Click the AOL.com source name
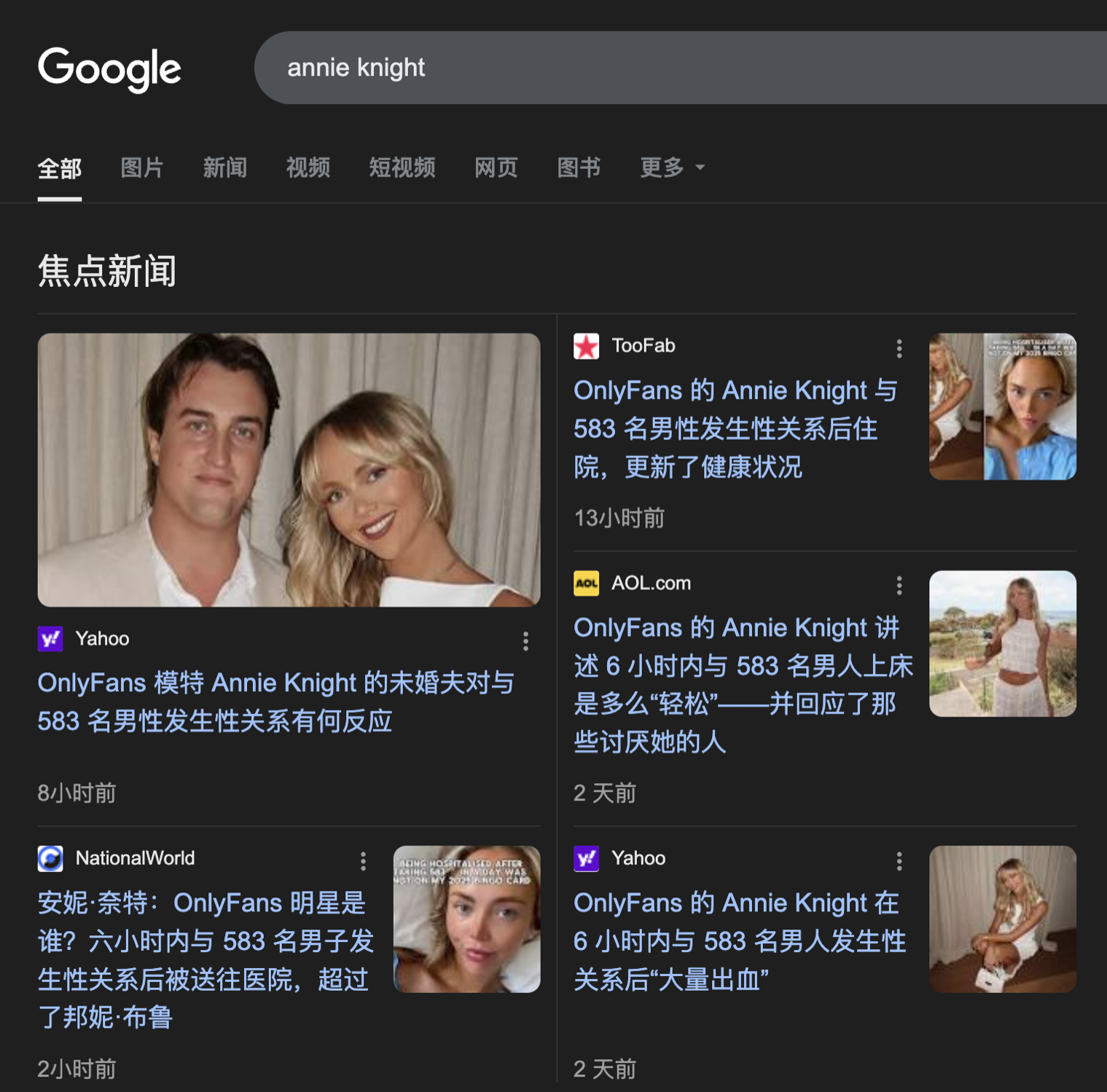 click(651, 584)
